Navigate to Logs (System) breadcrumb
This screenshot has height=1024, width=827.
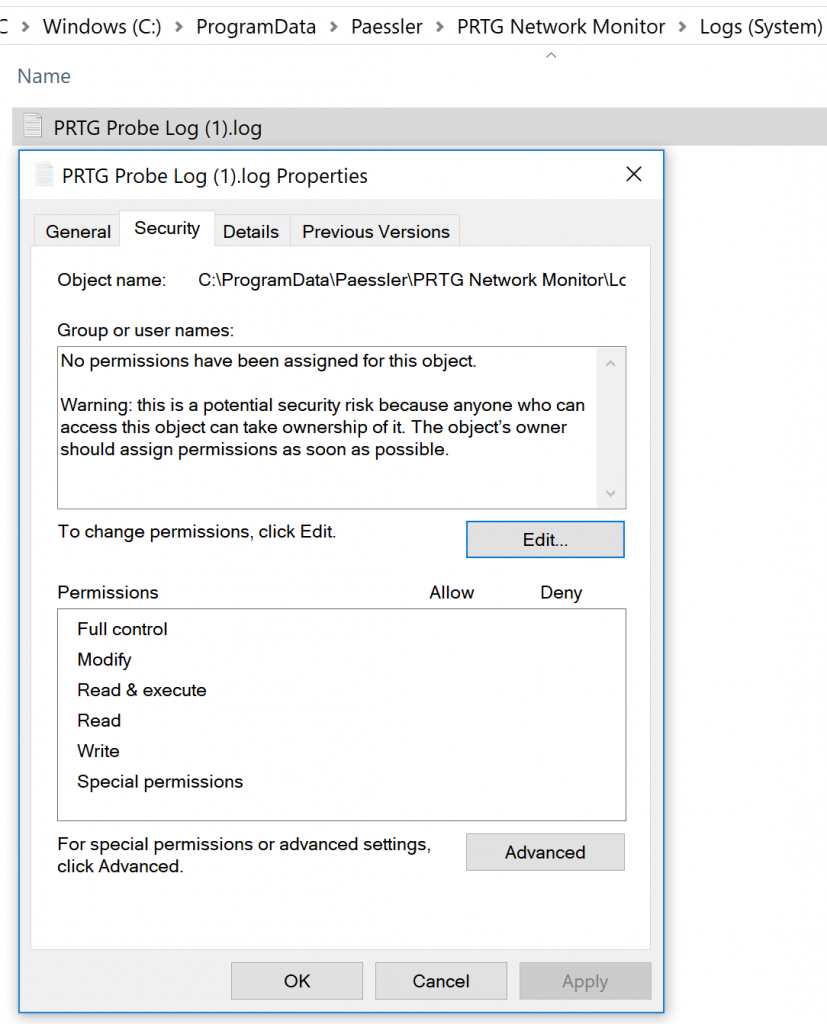(x=761, y=27)
